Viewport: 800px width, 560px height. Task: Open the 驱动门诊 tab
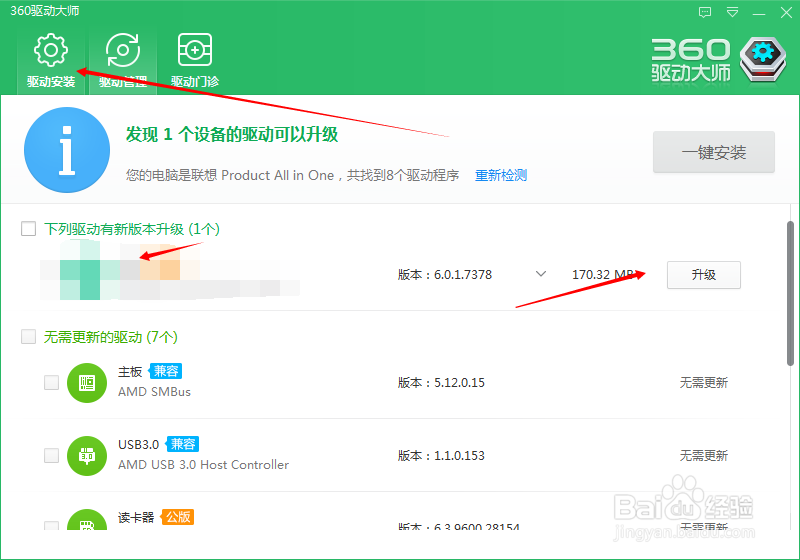coord(194,60)
